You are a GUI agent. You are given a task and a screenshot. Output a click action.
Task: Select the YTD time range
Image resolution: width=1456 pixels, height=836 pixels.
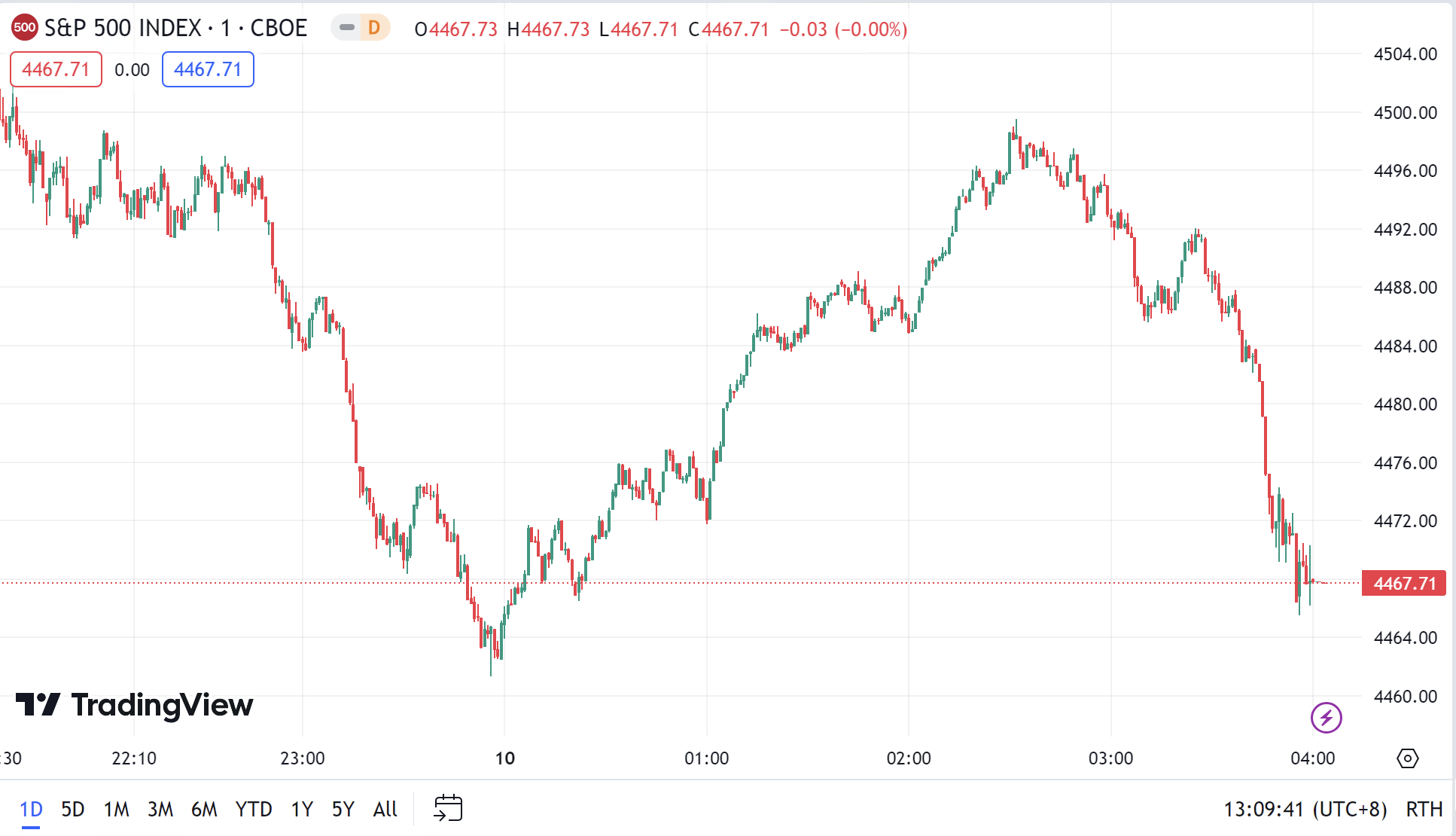(x=254, y=809)
